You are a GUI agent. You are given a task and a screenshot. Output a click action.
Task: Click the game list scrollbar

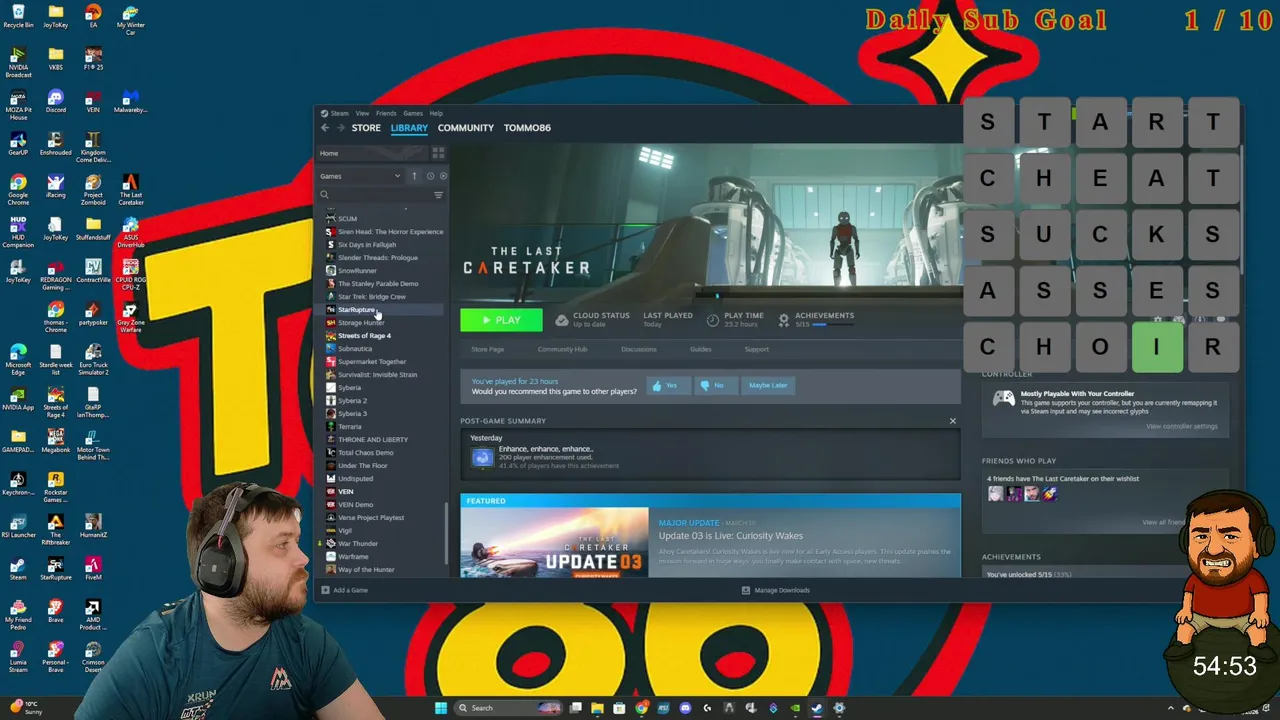[446, 532]
